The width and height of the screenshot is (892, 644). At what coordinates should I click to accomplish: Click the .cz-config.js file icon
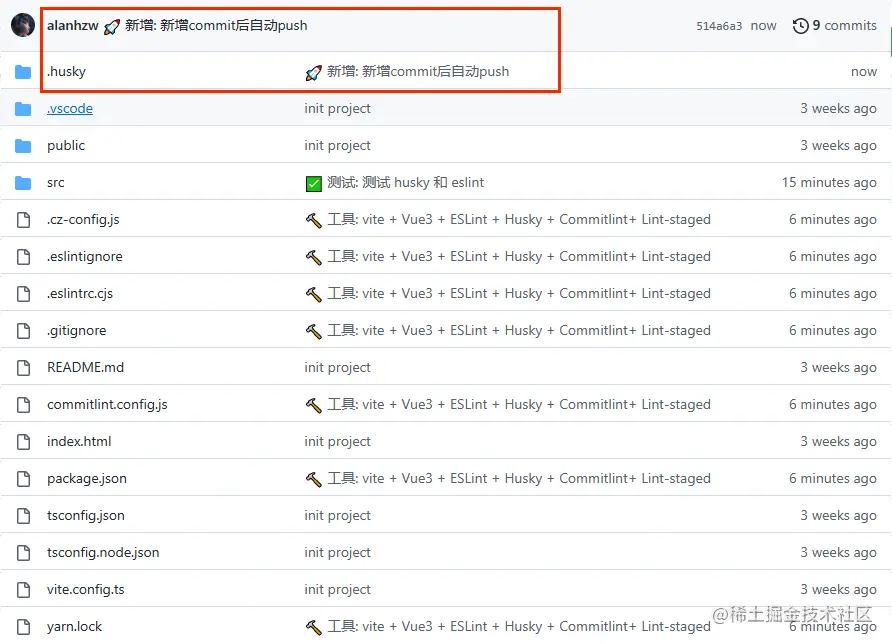[23, 220]
